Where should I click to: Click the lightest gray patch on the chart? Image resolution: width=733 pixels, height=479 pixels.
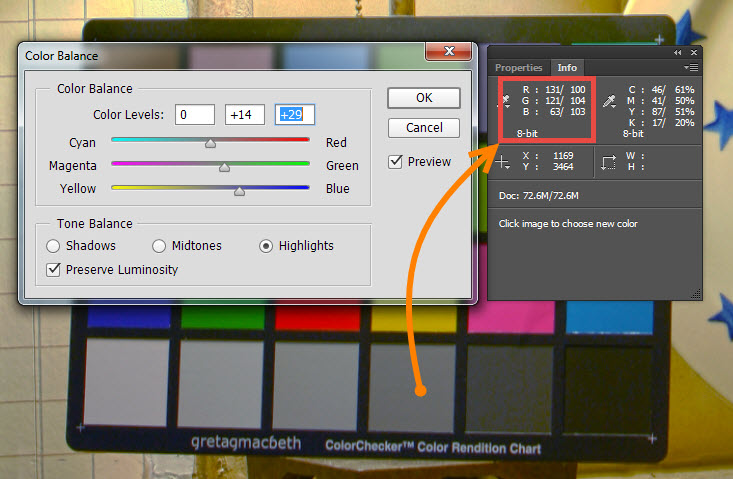tap(126, 382)
